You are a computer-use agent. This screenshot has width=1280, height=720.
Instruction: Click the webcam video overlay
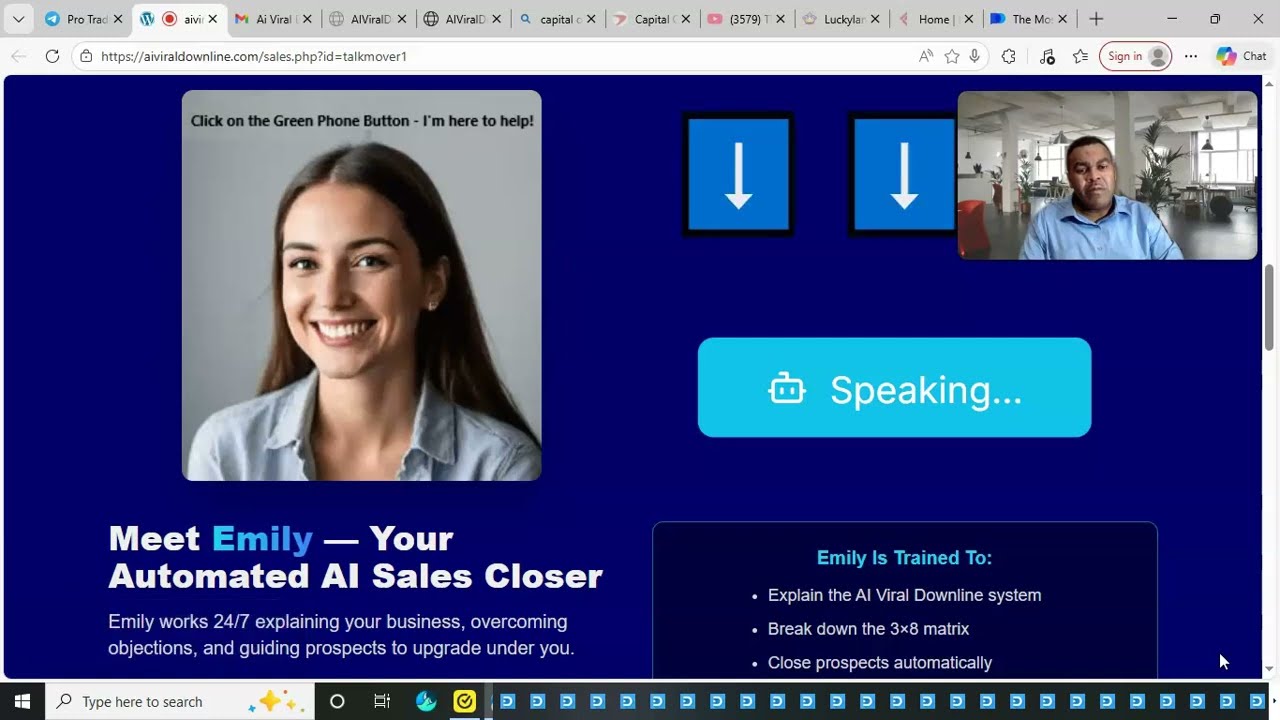point(1107,176)
